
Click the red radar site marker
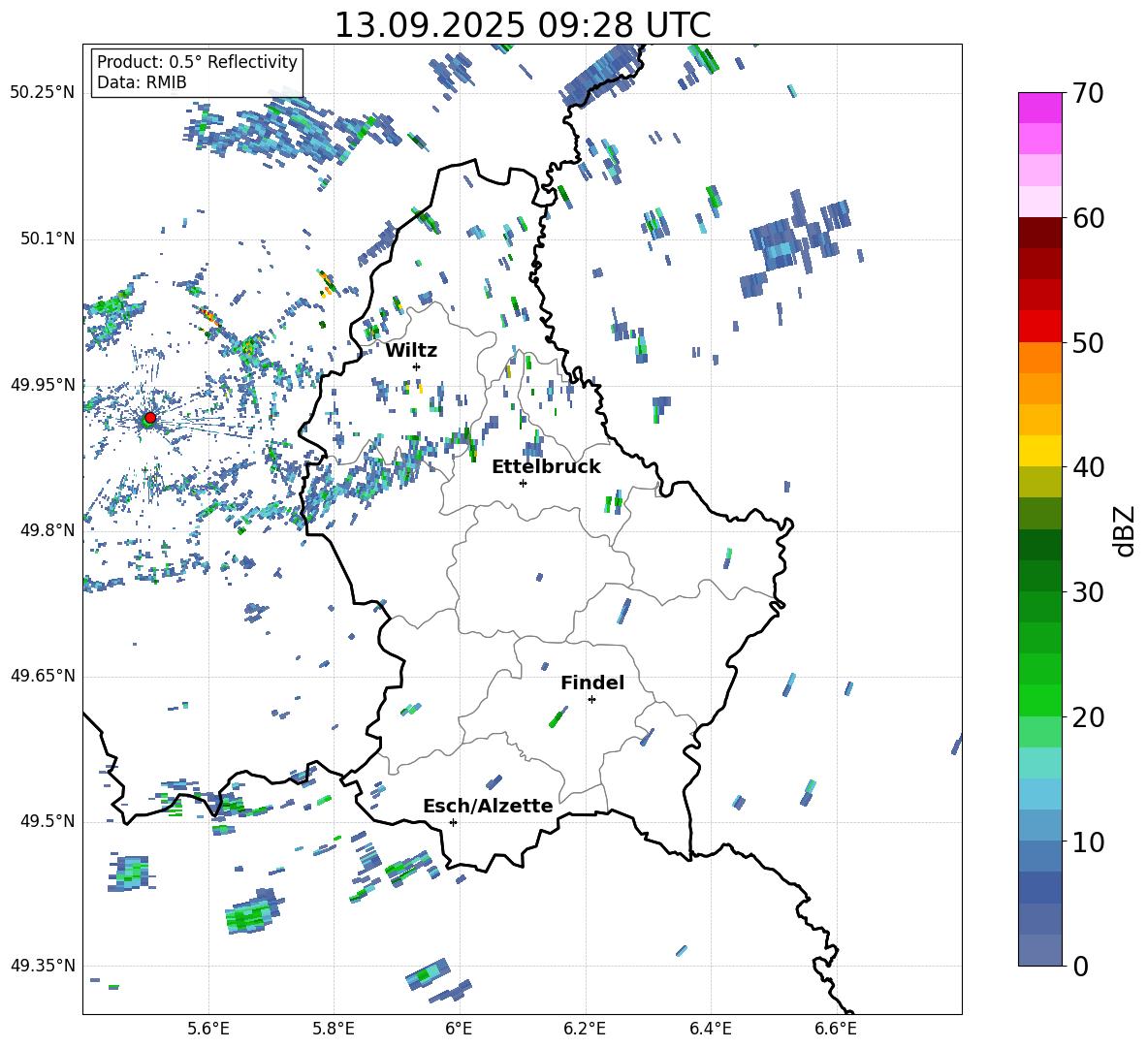pos(150,417)
